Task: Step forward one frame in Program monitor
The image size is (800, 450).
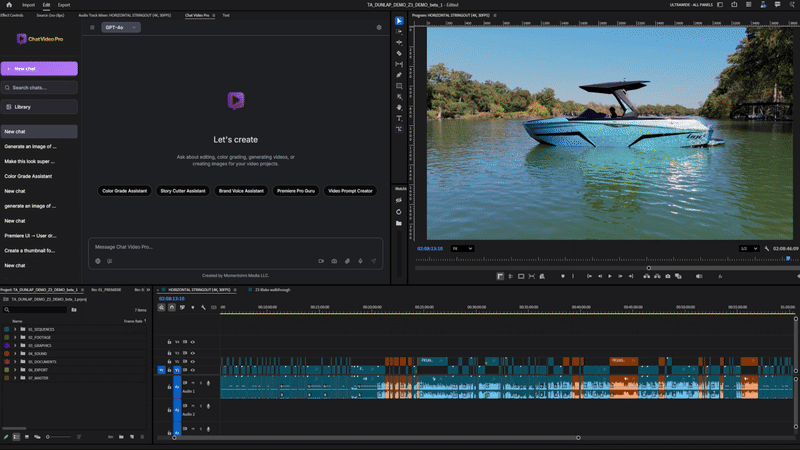Action: tap(620, 277)
